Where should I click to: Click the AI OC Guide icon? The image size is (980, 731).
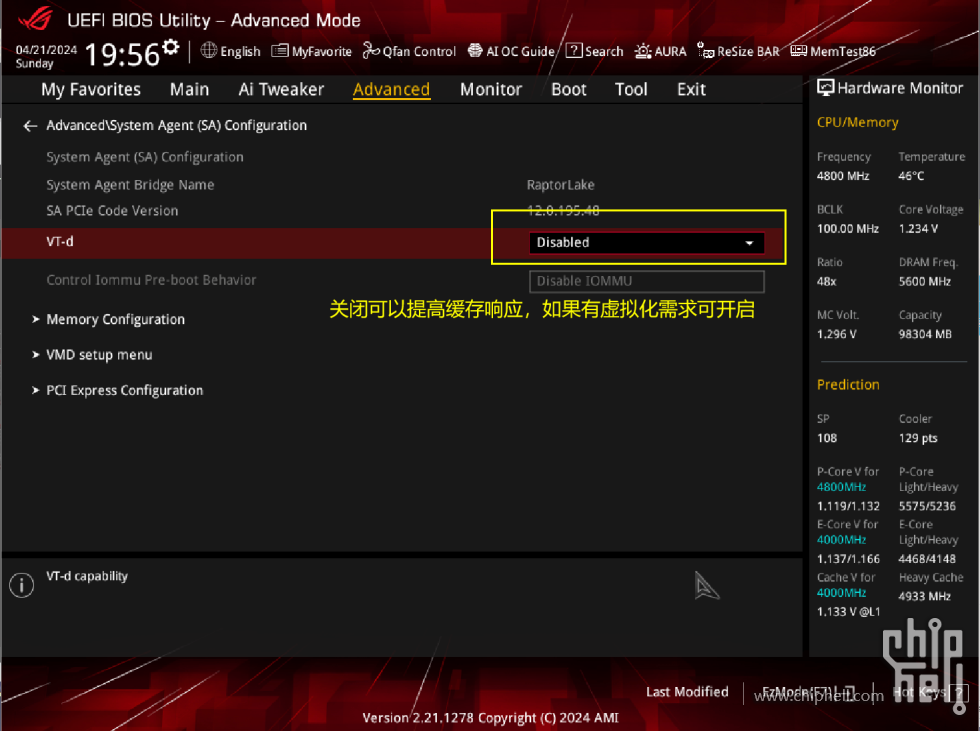coord(475,51)
